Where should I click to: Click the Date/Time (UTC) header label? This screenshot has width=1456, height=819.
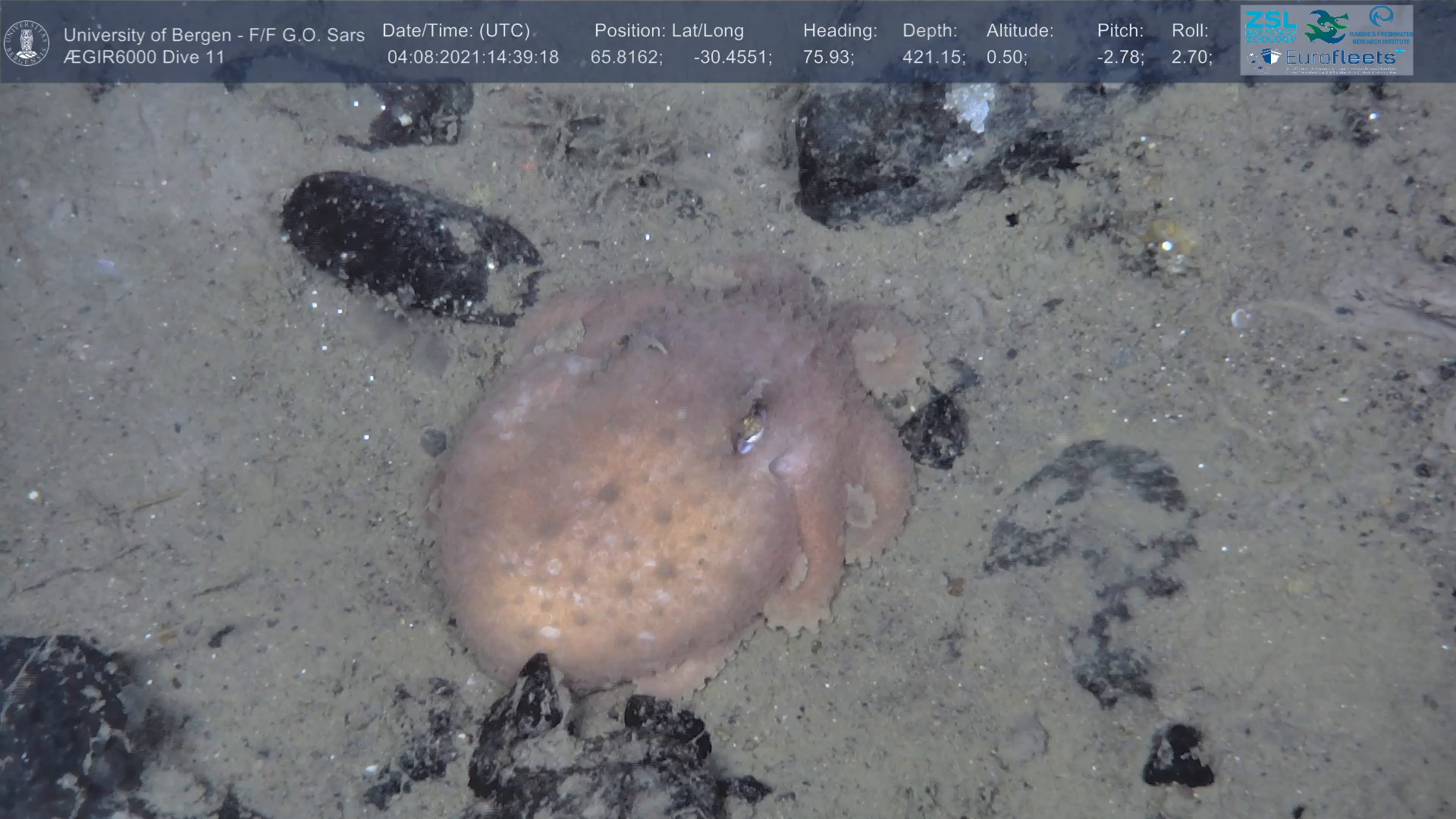[x=456, y=31]
